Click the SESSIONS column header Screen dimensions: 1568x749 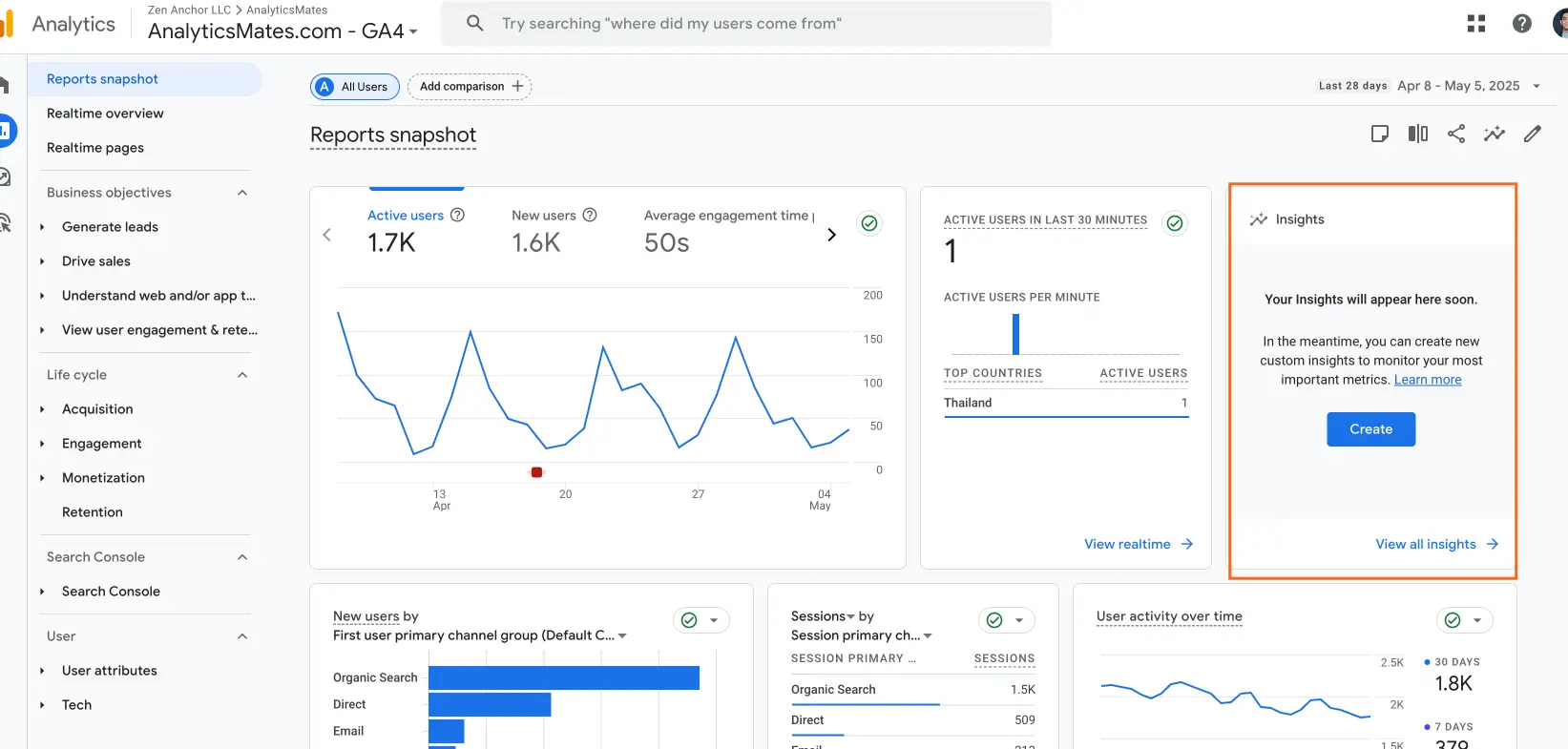[x=1004, y=658]
